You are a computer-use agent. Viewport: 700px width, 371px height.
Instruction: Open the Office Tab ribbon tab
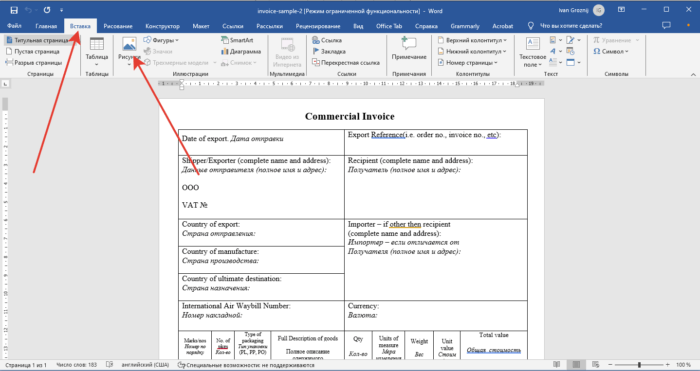(389, 26)
